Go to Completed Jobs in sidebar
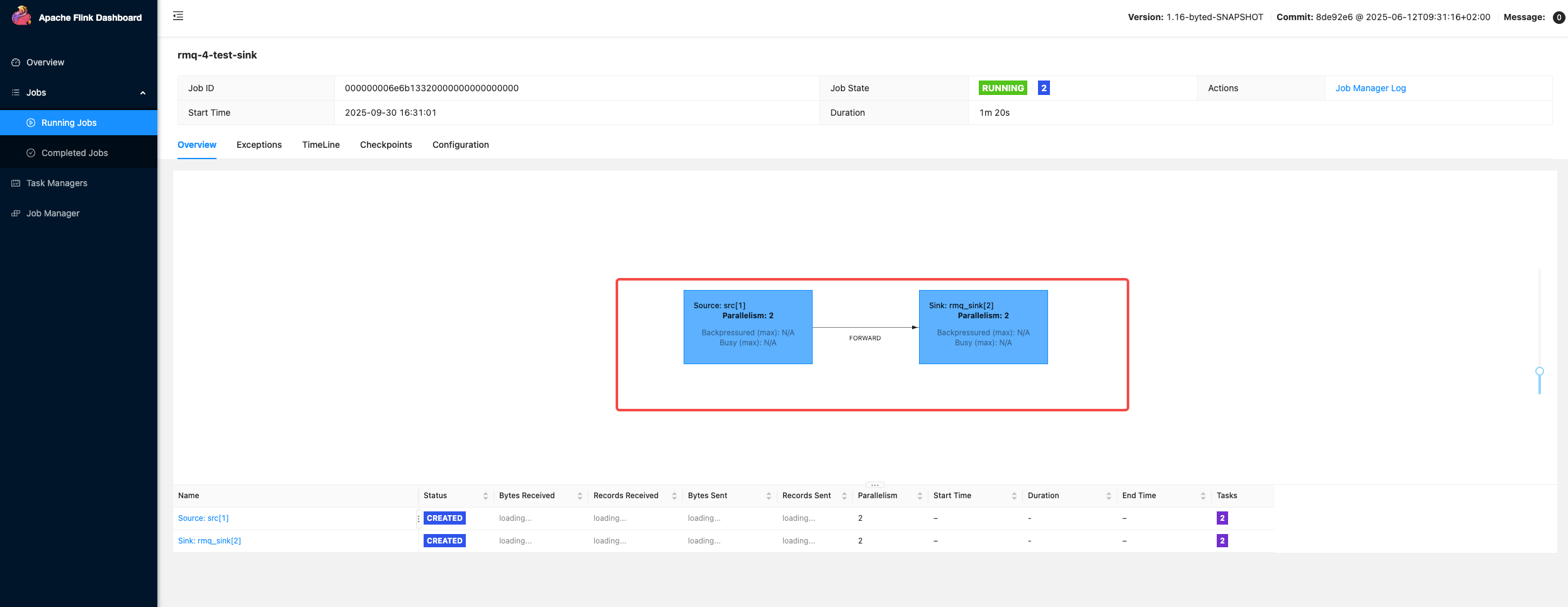 click(x=79, y=153)
